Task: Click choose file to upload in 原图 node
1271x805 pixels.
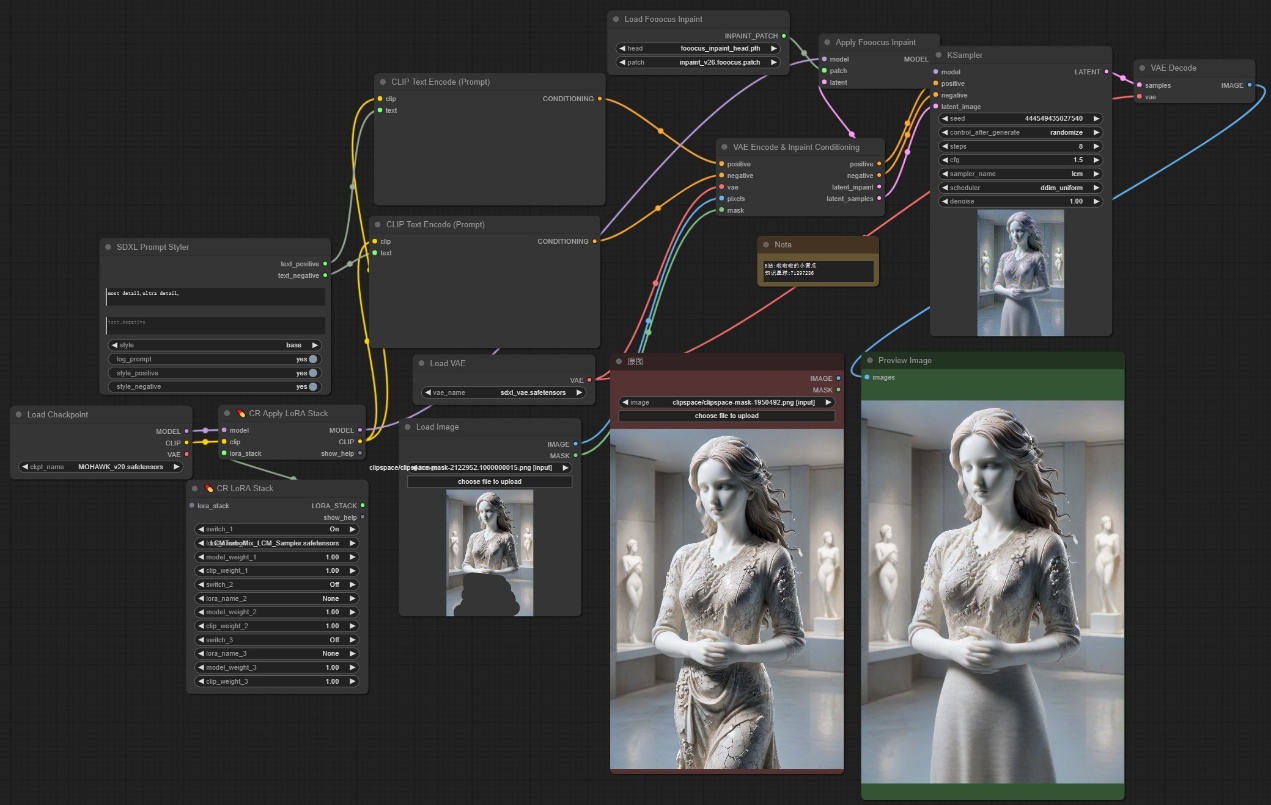Action: tap(727, 416)
